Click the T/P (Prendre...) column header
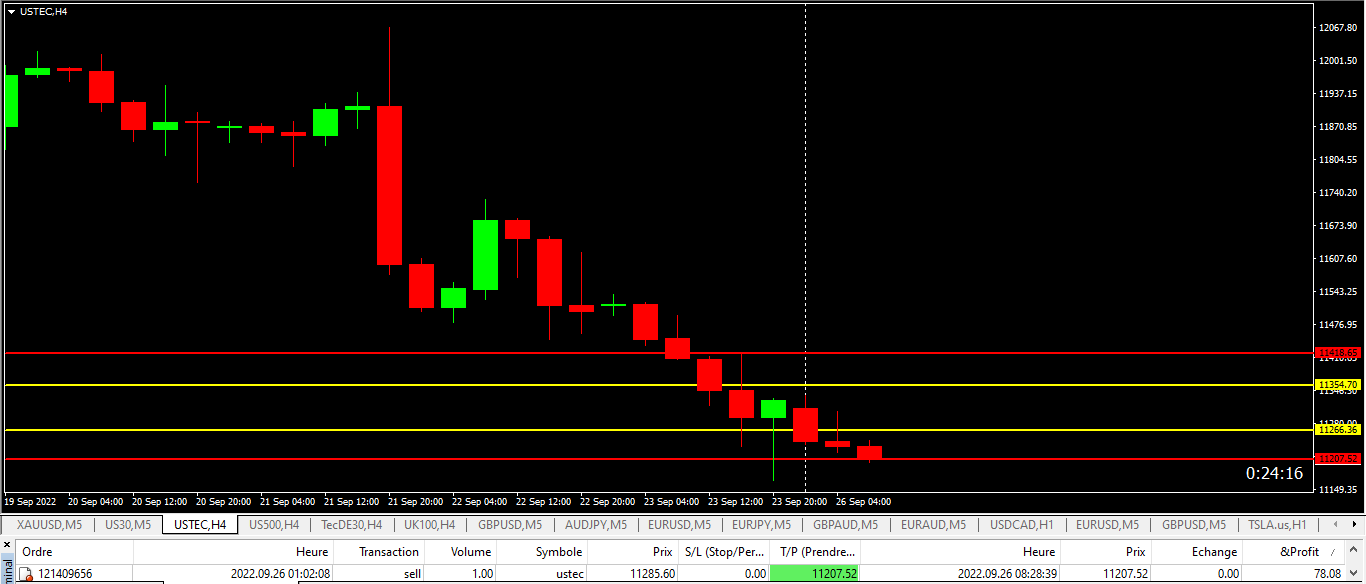1366x584 pixels. tap(817, 551)
